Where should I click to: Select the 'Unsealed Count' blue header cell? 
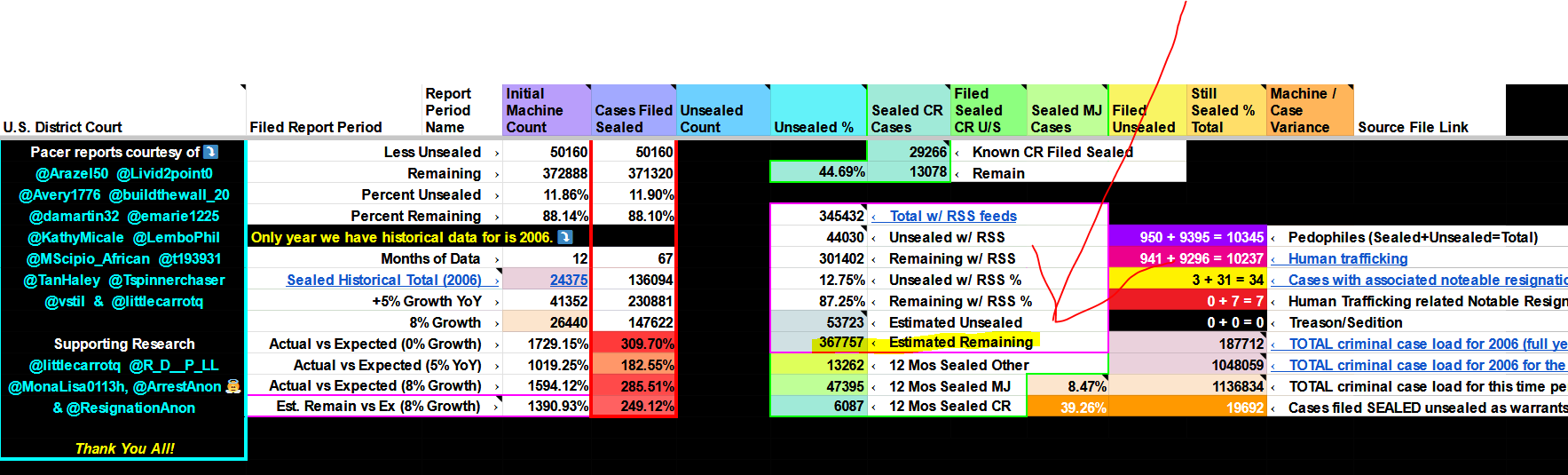click(723, 110)
